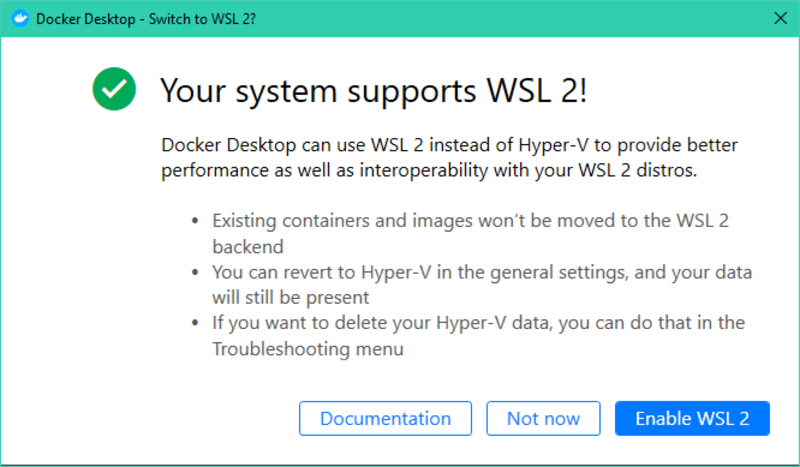Click the title bar text 'Docker Desktop - Switch to WSL 2?'
This screenshot has height=467, width=800.
pos(148,19)
